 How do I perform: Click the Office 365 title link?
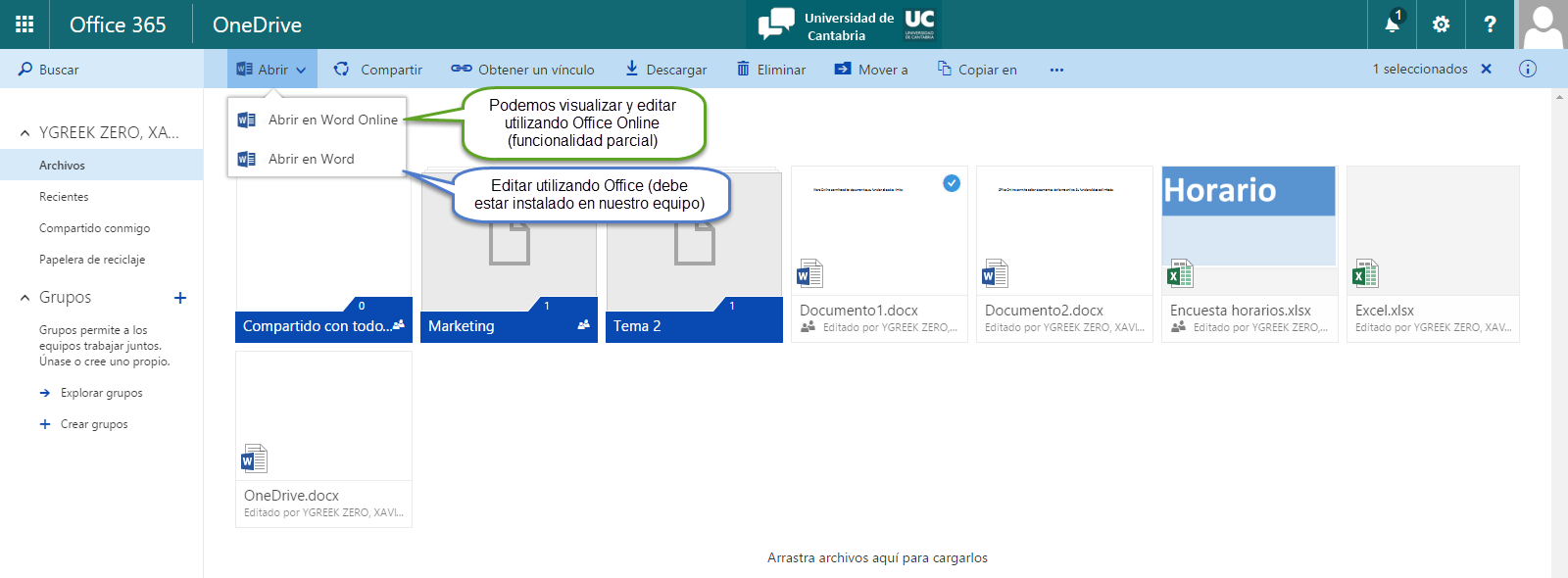pos(118,24)
